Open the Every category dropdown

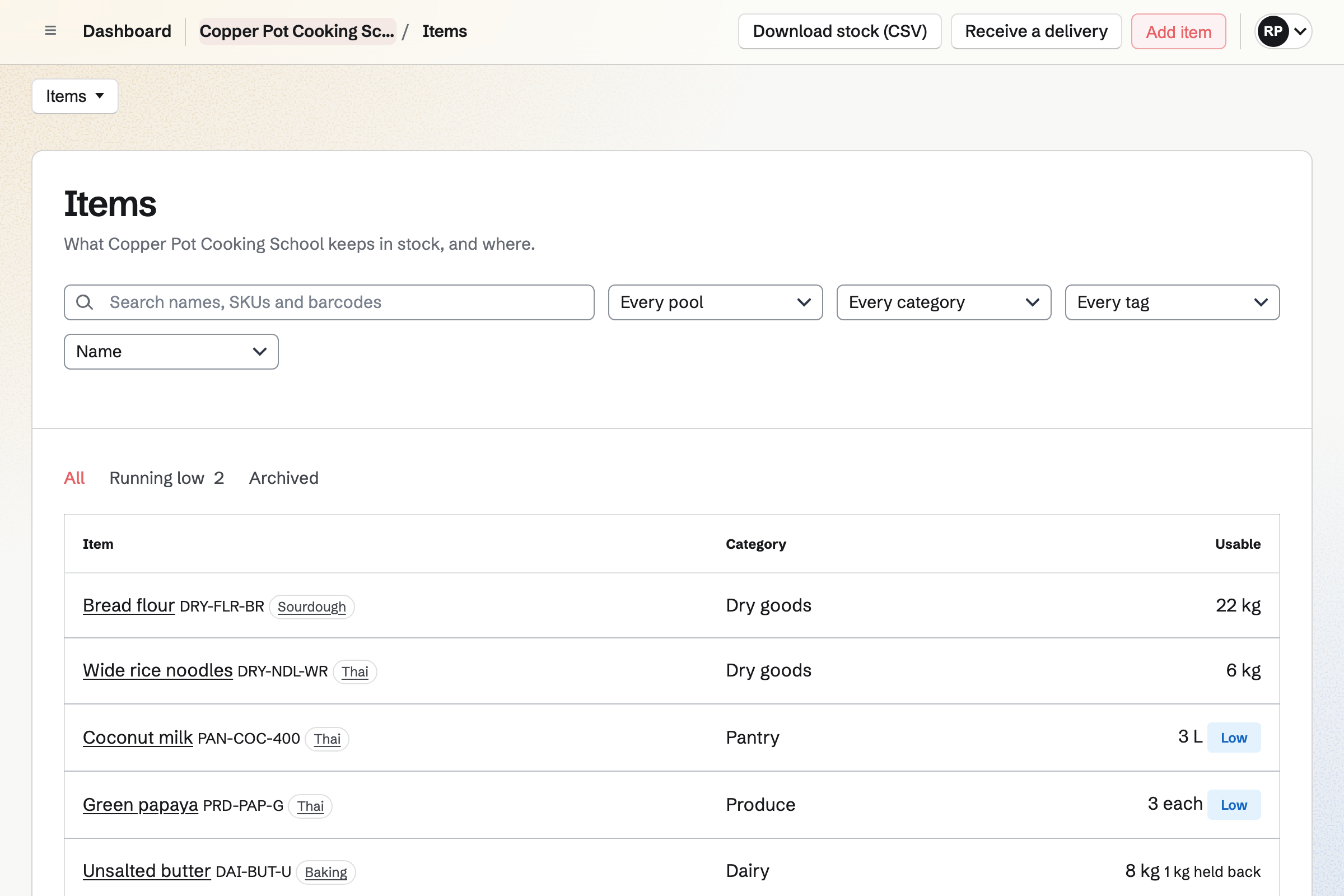[x=944, y=302]
